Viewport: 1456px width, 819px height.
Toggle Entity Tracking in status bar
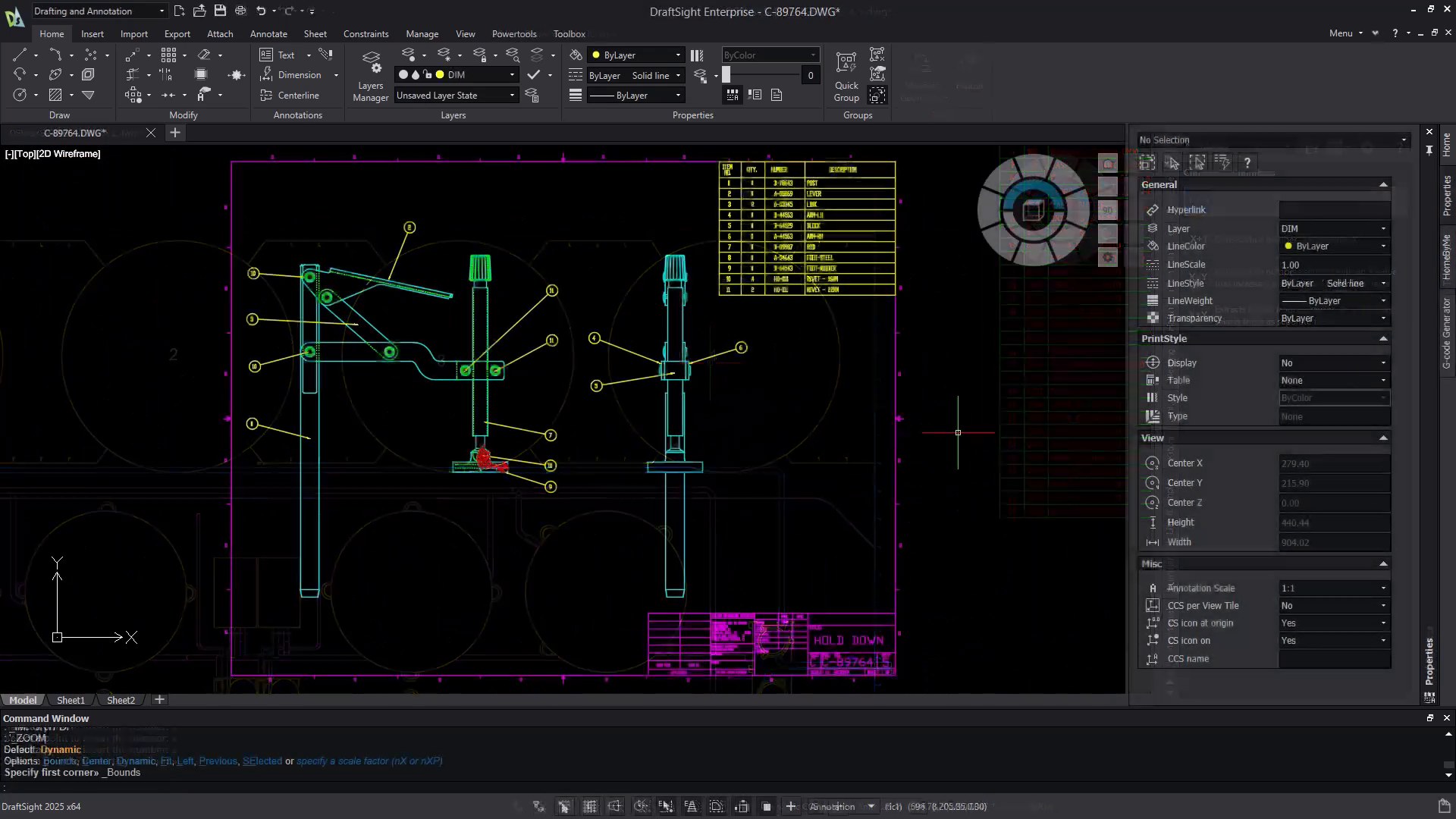pos(691,806)
